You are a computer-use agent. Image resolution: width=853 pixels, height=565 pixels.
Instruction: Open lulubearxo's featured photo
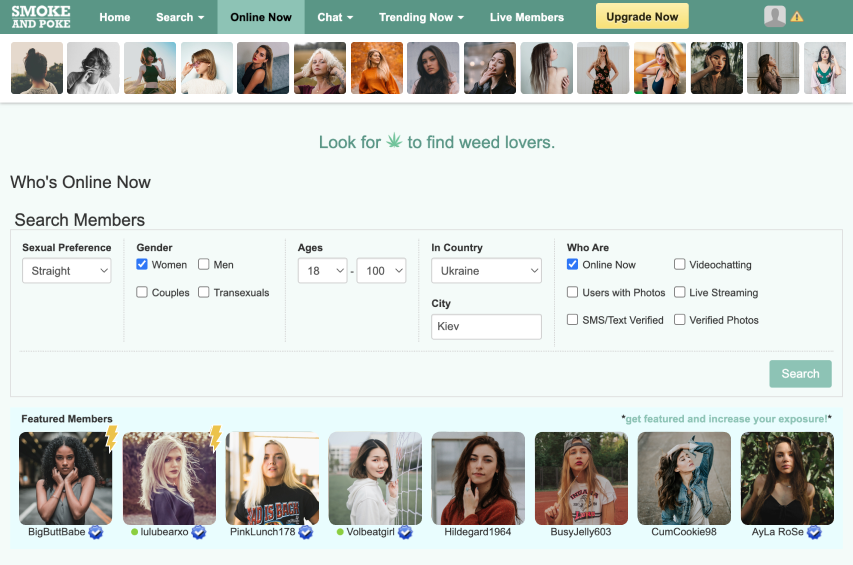pos(169,479)
